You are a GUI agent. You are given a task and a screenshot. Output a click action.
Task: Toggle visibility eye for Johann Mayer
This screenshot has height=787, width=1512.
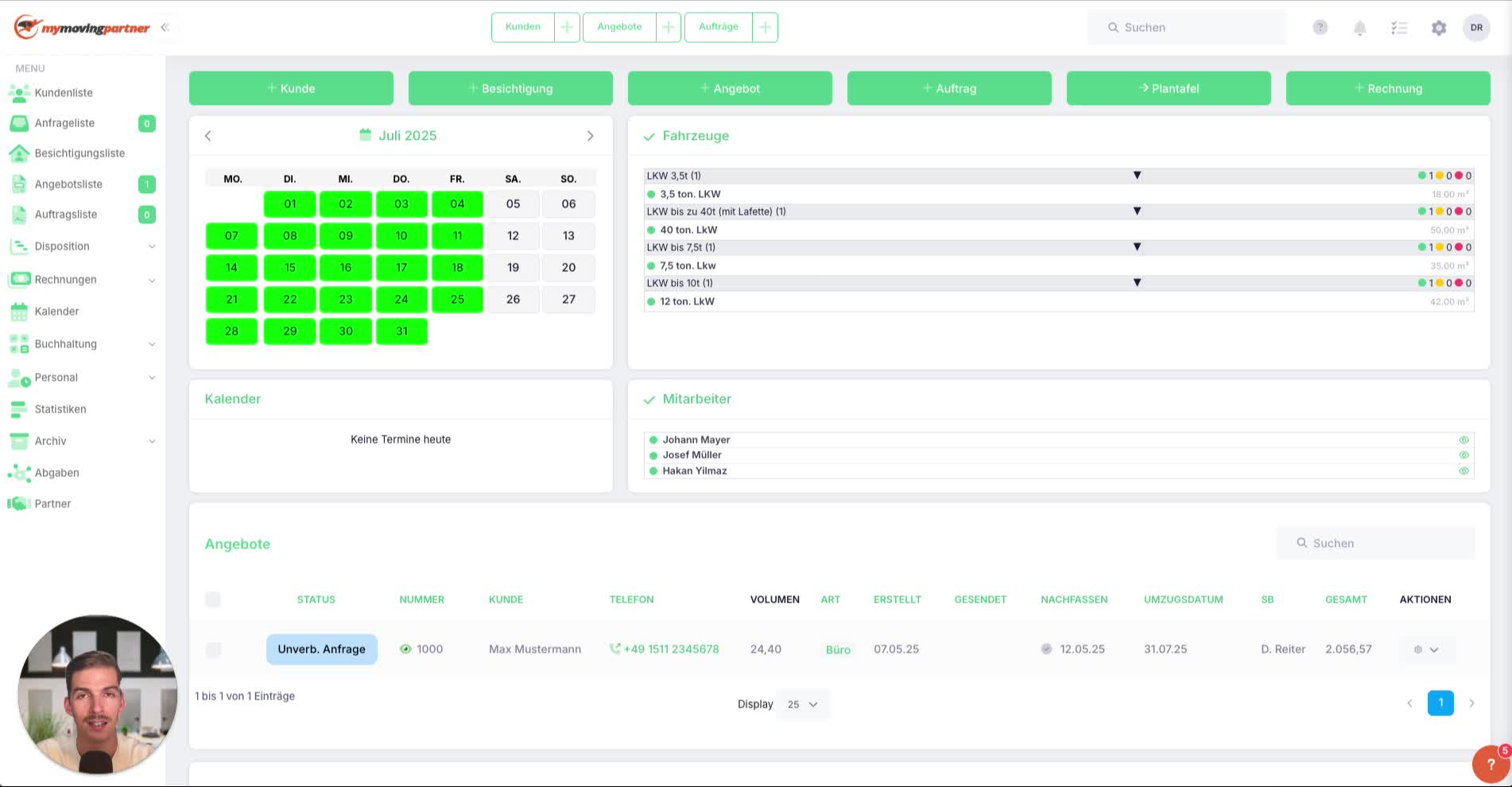point(1464,440)
